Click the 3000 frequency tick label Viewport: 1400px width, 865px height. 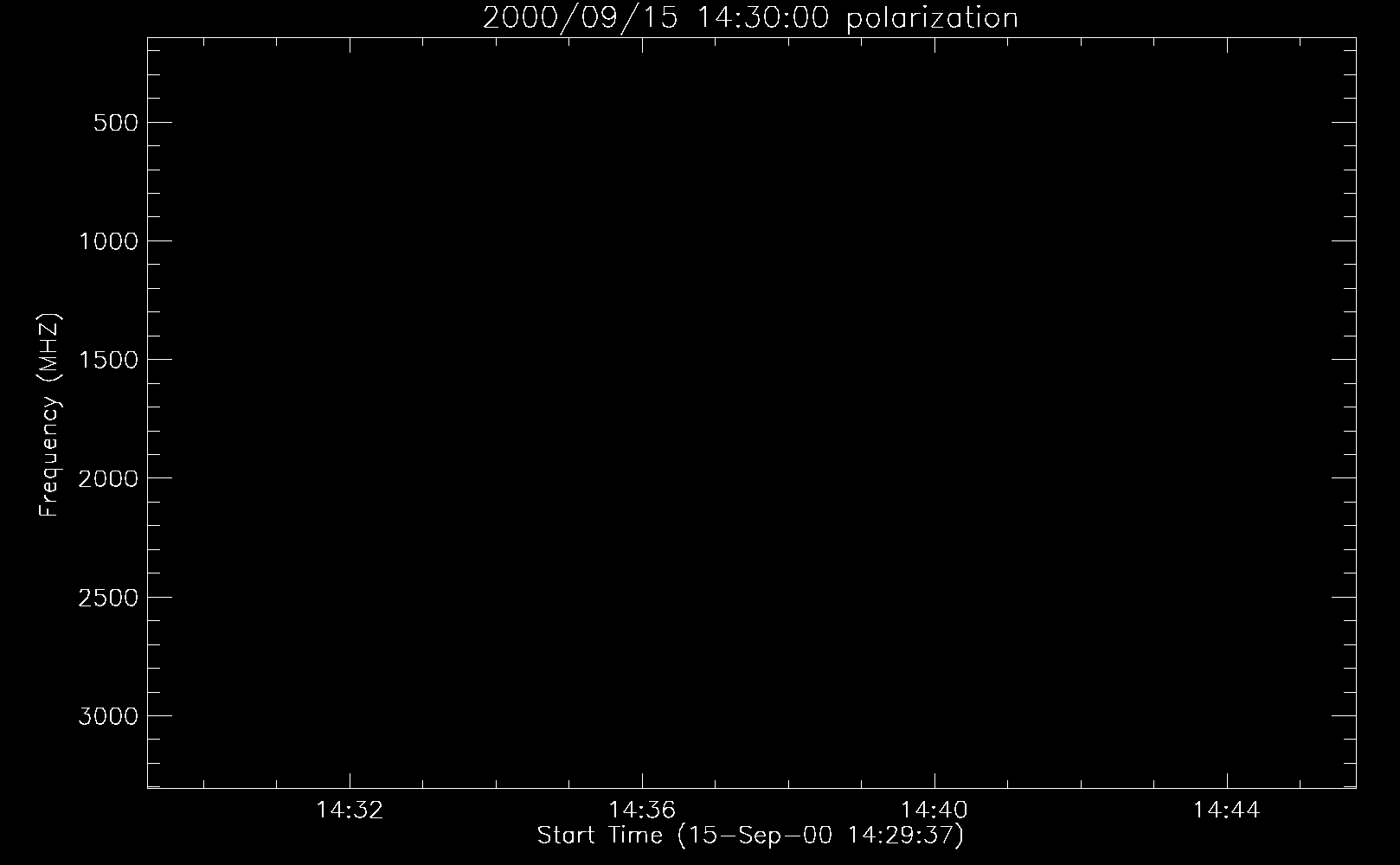point(108,716)
